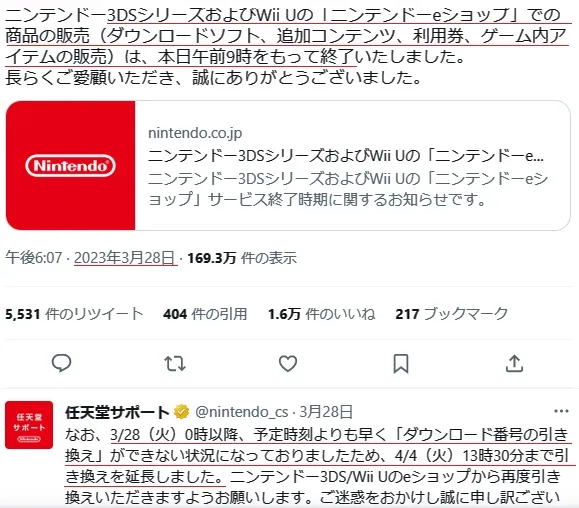Image resolution: width=579 pixels, height=508 pixels.
Task: View the 5,531 件のリツイート list
Action: [x=74, y=314]
